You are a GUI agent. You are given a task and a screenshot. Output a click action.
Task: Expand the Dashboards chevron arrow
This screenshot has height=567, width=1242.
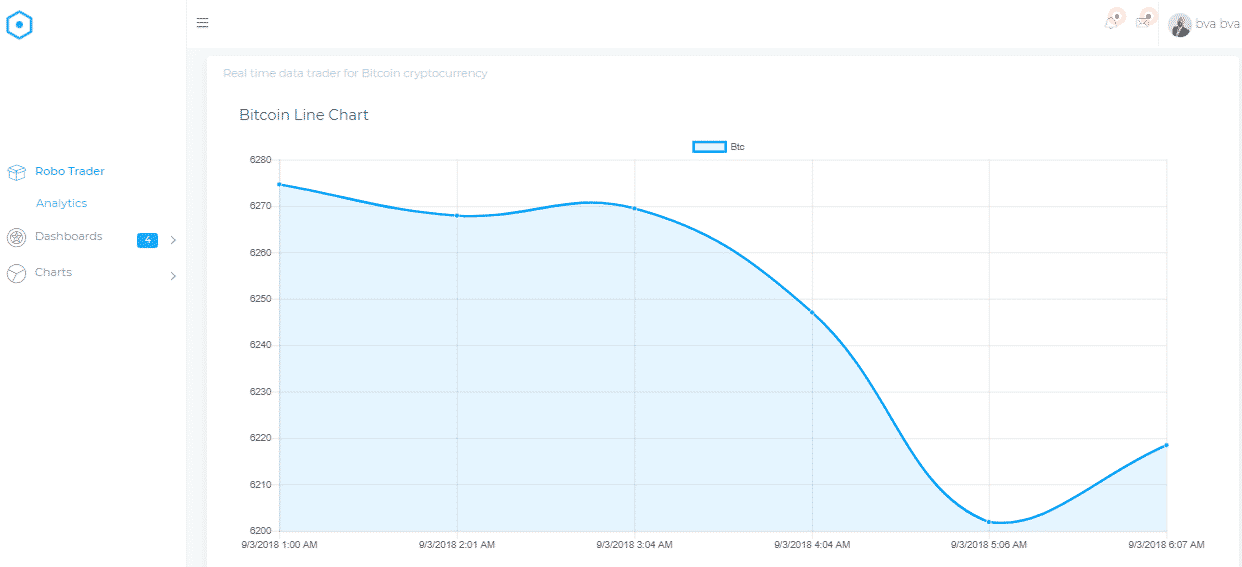(173, 240)
